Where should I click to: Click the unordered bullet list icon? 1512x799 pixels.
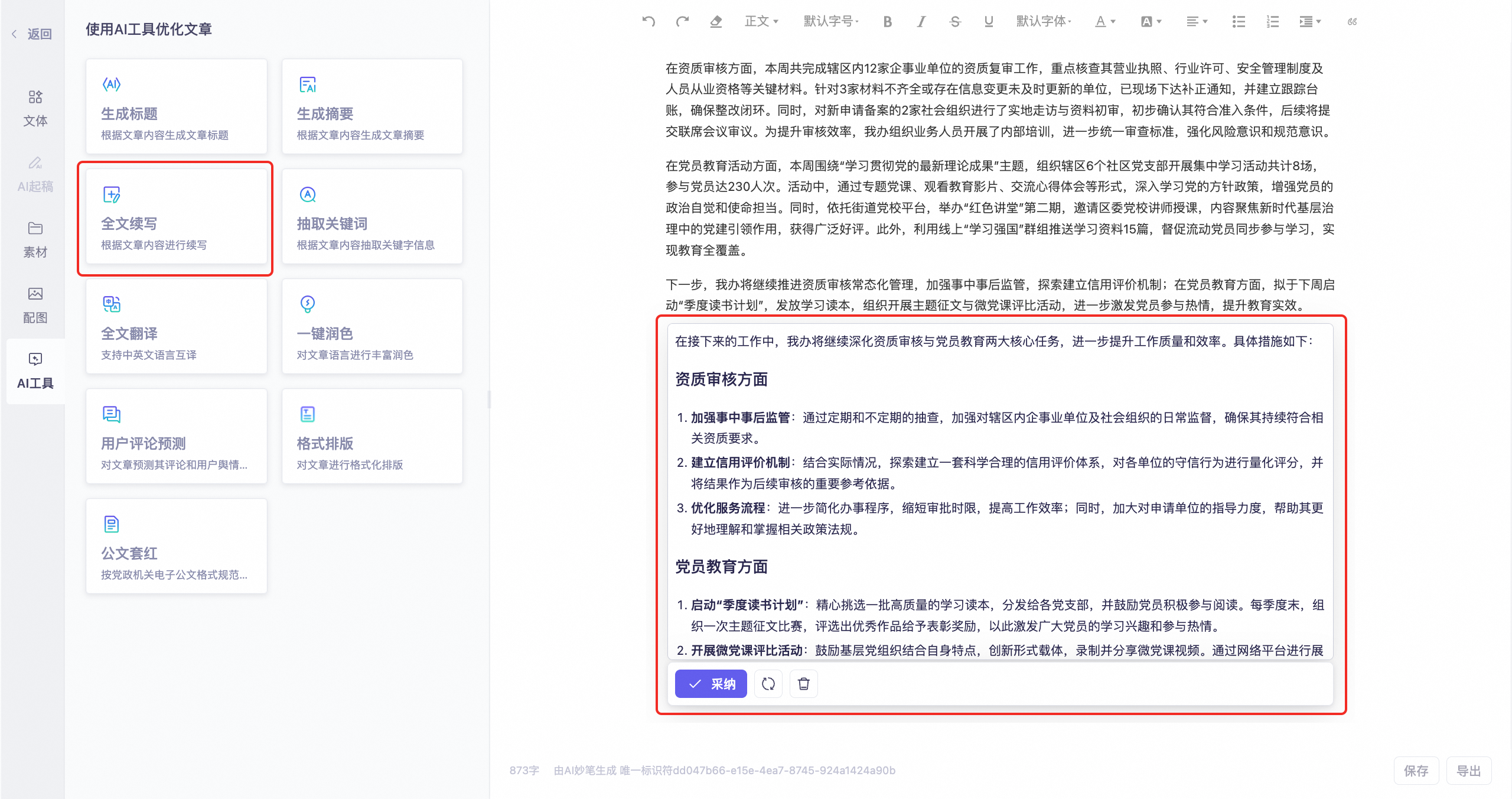1239,22
